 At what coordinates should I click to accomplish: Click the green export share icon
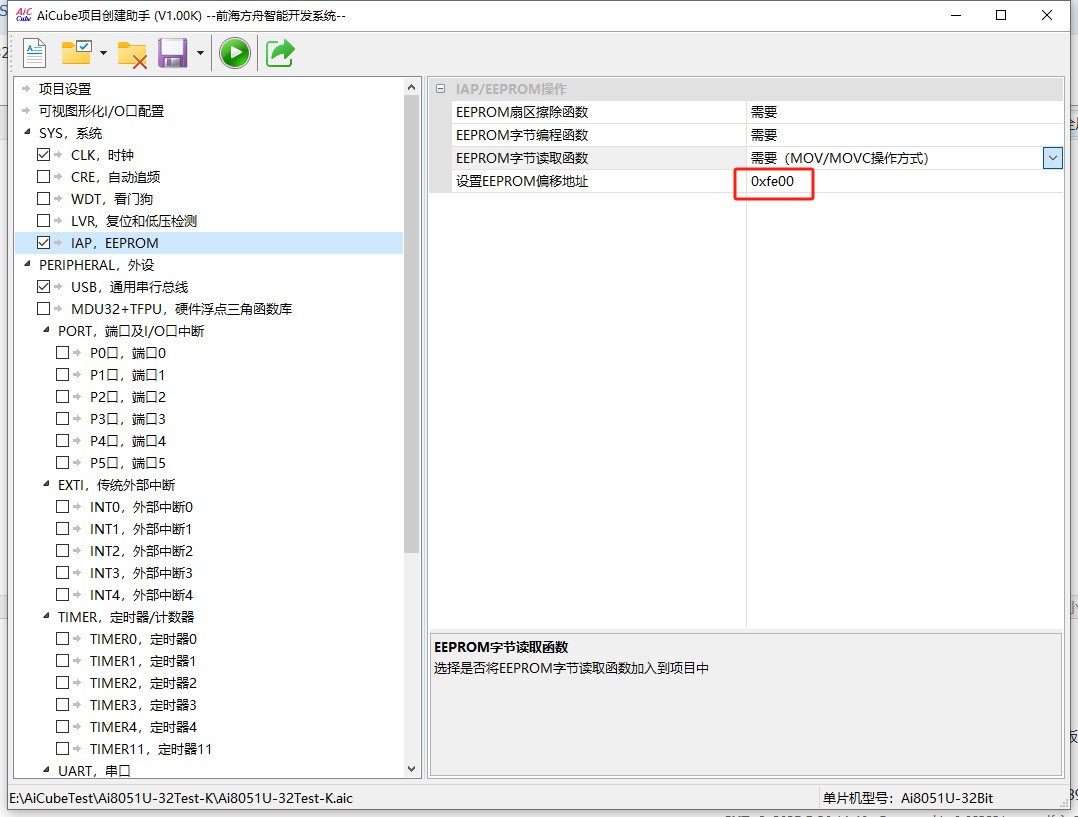tap(280, 53)
